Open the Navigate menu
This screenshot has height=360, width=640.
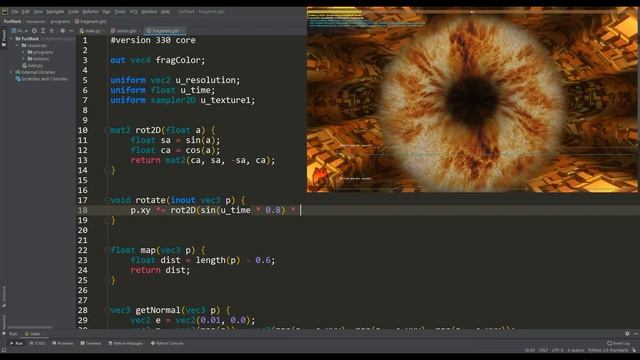pyautogui.click(x=55, y=12)
